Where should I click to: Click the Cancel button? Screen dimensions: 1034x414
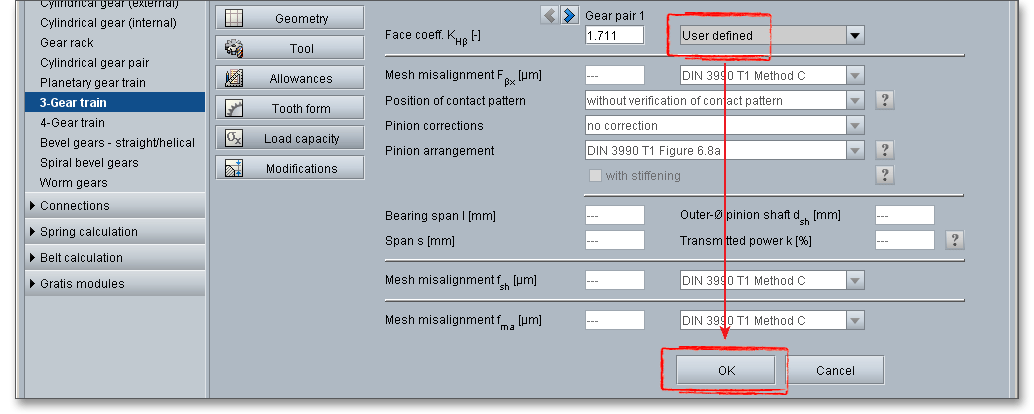(x=835, y=370)
